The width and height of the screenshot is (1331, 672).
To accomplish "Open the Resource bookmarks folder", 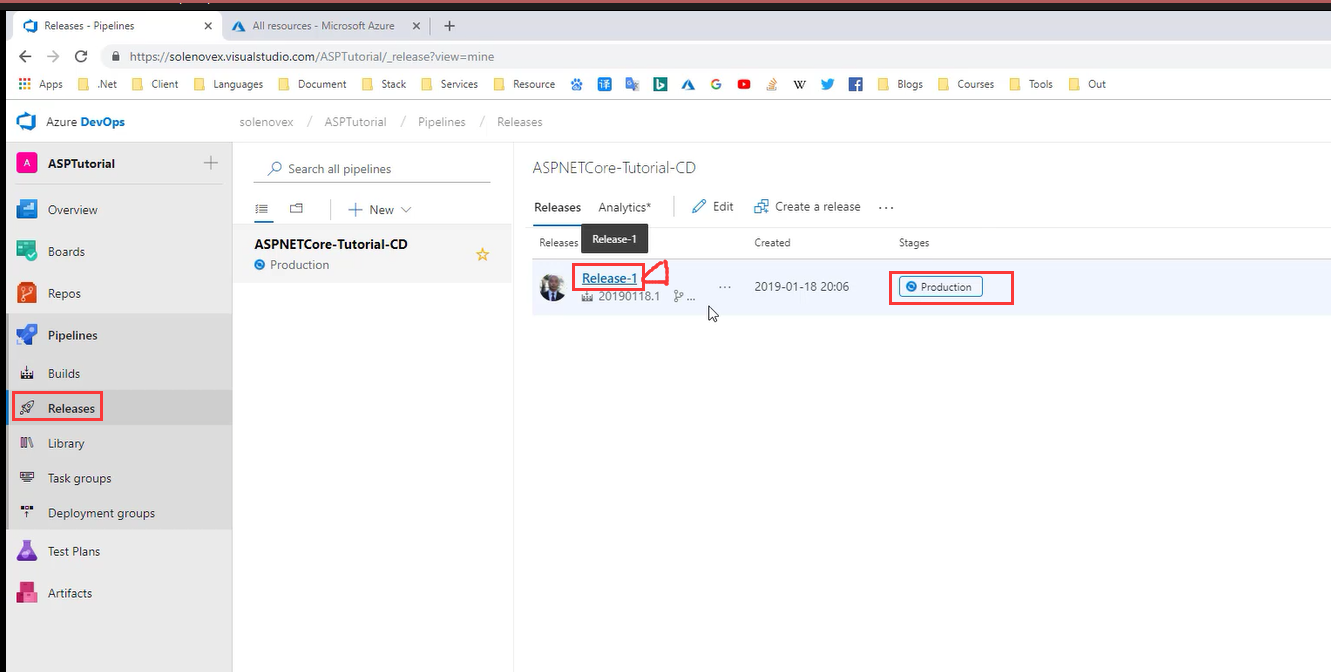I will (524, 84).
